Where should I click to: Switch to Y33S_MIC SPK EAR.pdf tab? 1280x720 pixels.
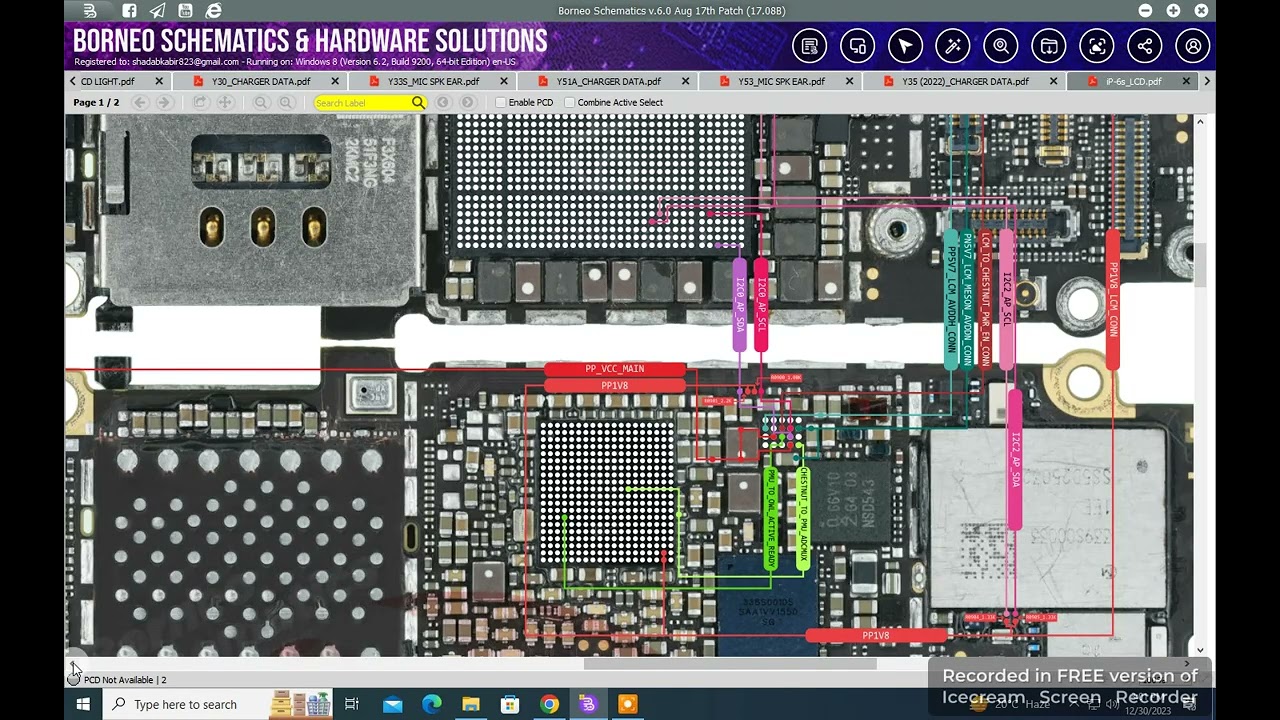(x=433, y=81)
